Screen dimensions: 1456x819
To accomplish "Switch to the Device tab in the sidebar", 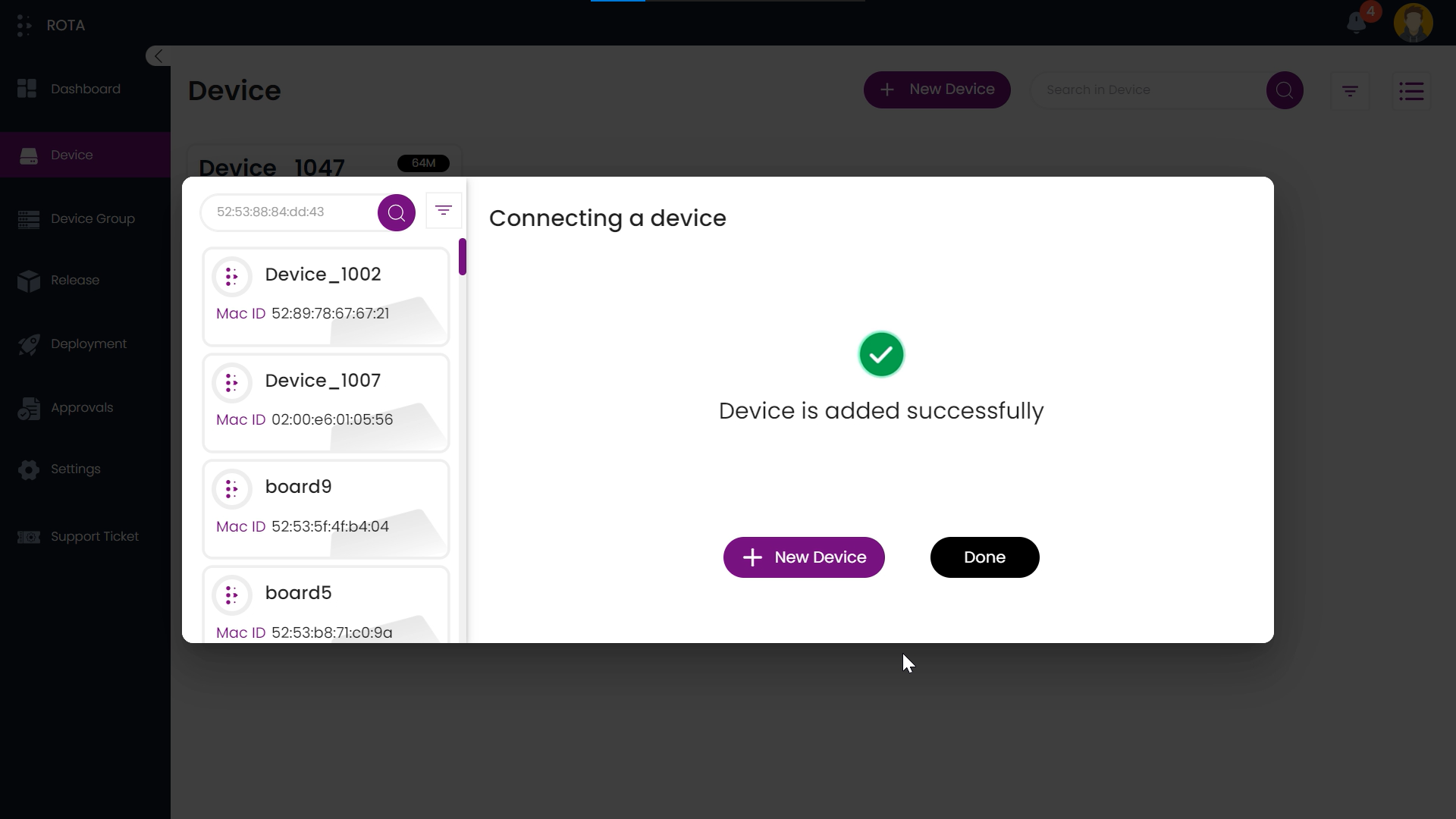I will tap(72, 155).
